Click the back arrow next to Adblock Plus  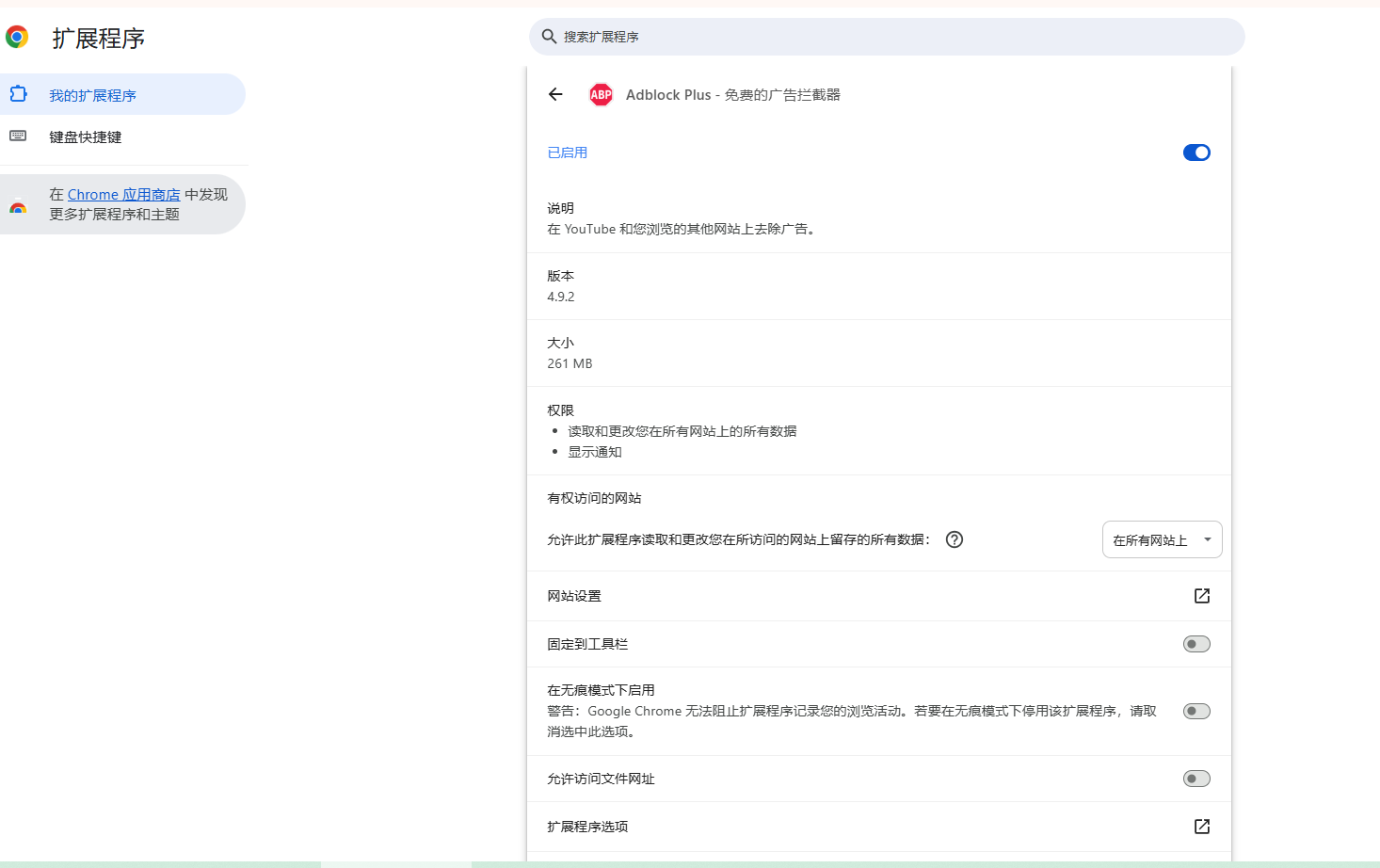click(x=555, y=94)
